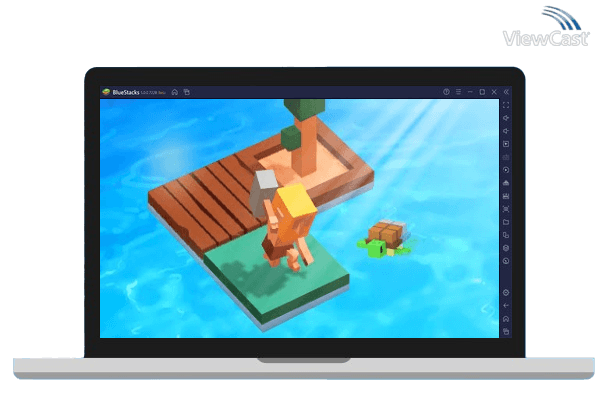
Task: Enter fullscreen mode from the side toolbar
Action: click(506, 105)
